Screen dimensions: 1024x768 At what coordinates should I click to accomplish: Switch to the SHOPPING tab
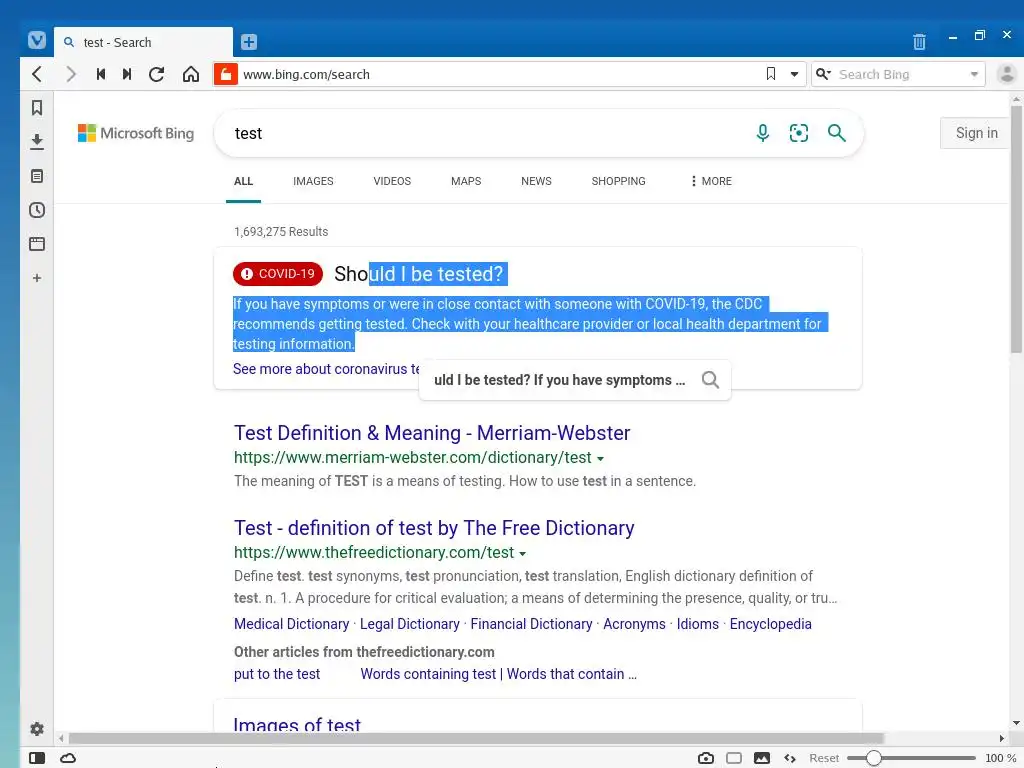[x=618, y=182]
